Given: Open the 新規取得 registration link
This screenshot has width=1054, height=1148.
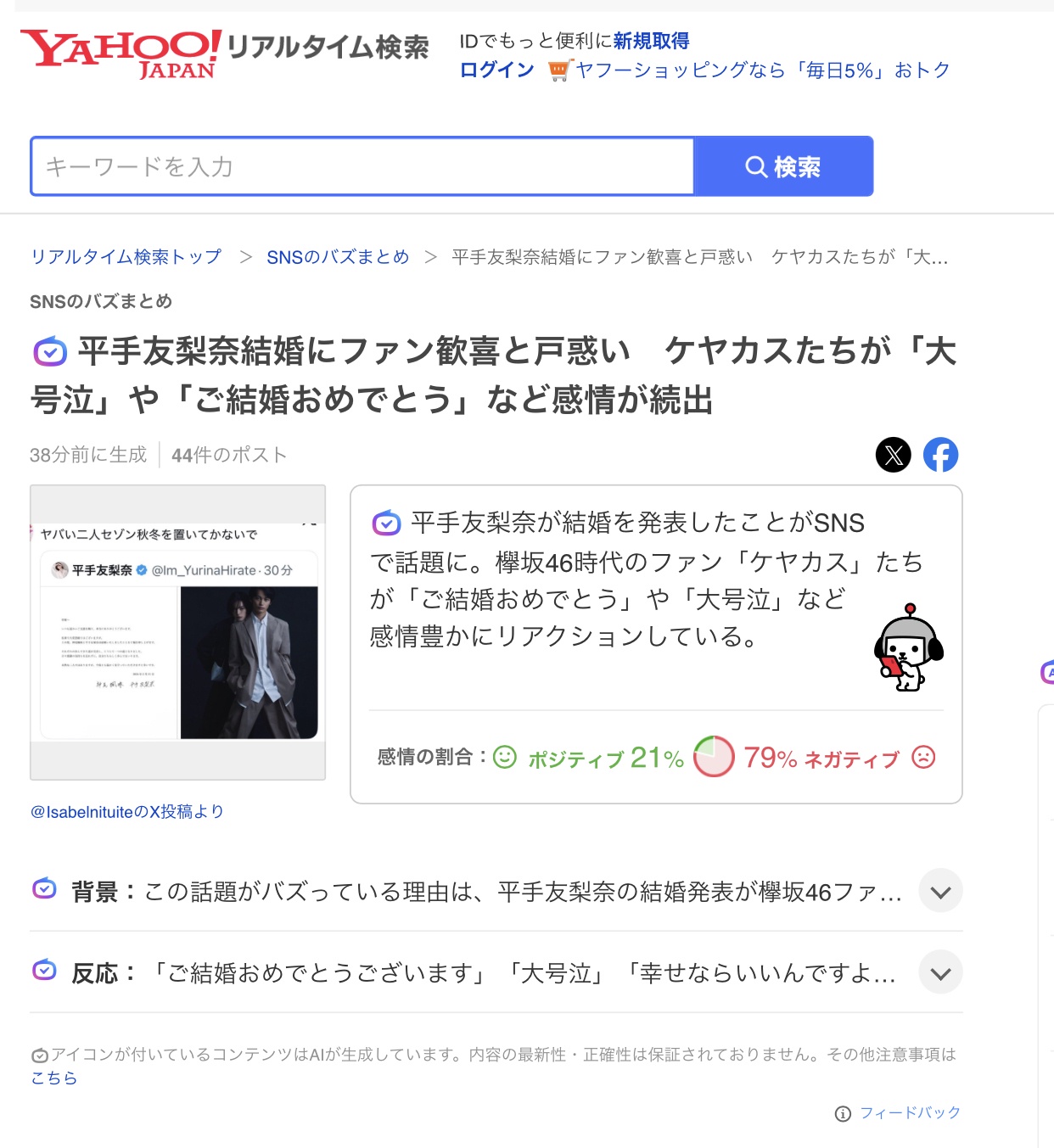Looking at the screenshot, I should [x=652, y=41].
